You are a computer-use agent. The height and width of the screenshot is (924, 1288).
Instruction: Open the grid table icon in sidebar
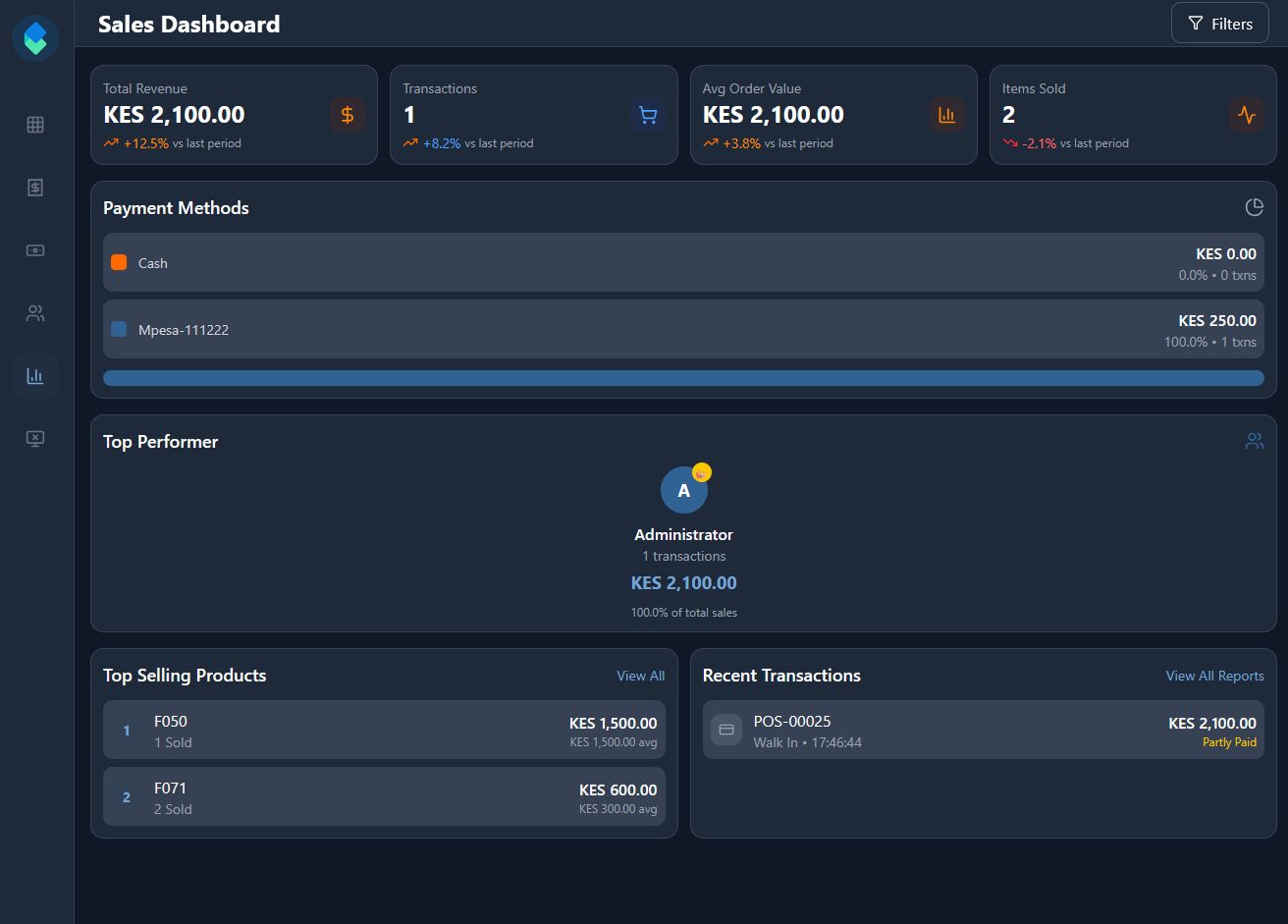tap(35, 125)
